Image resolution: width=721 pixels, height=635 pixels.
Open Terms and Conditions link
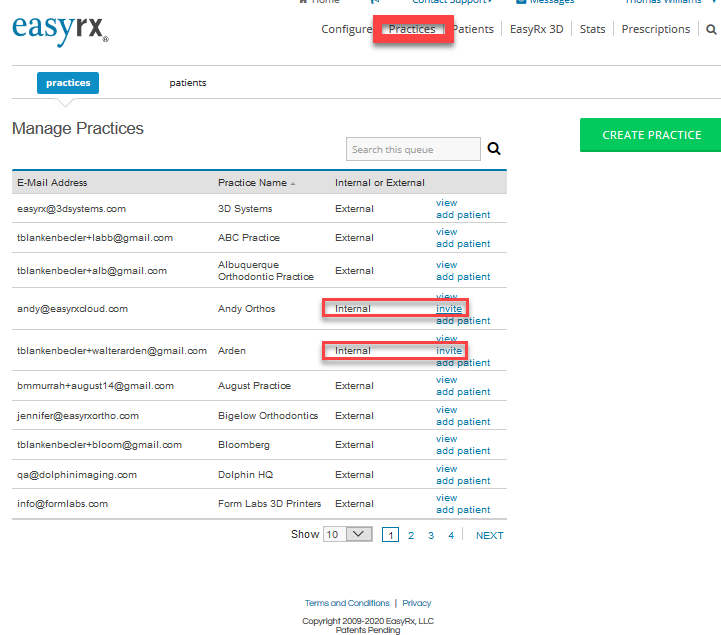point(347,603)
